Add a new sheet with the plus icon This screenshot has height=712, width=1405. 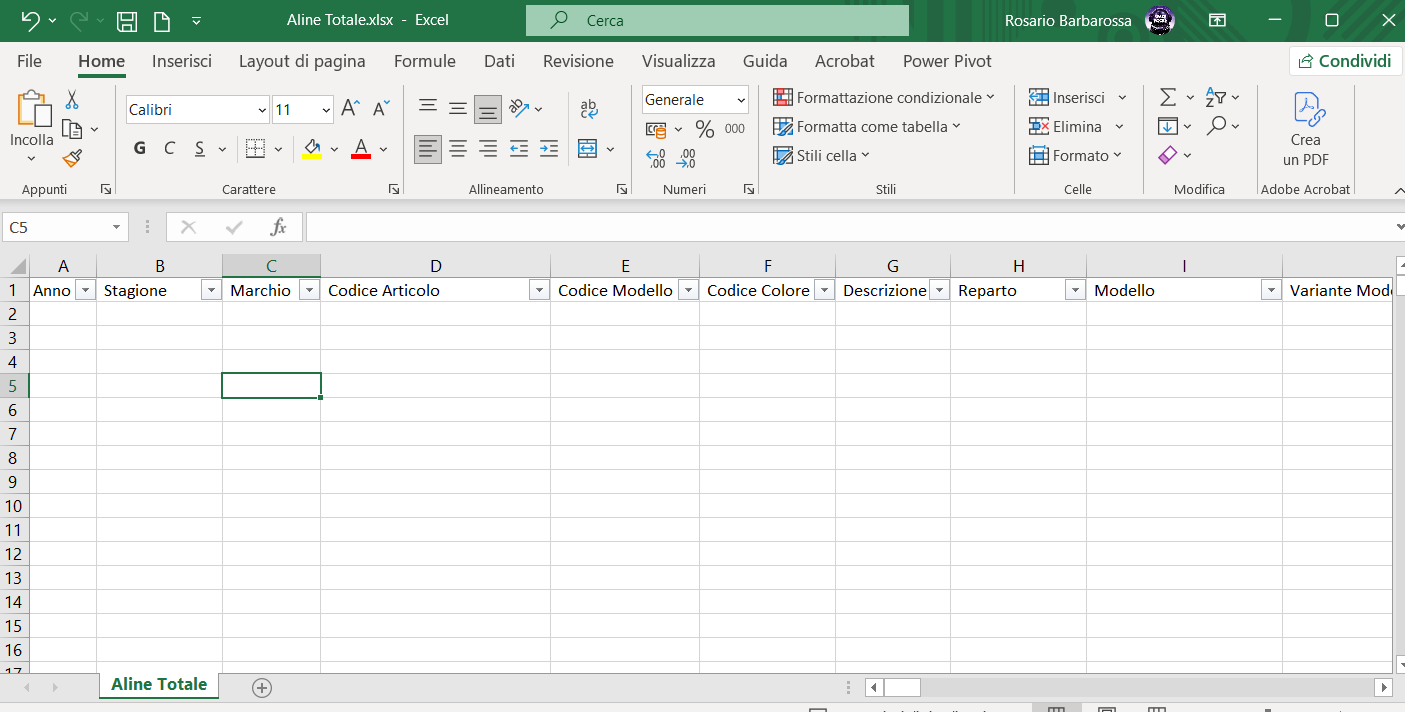point(262,687)
